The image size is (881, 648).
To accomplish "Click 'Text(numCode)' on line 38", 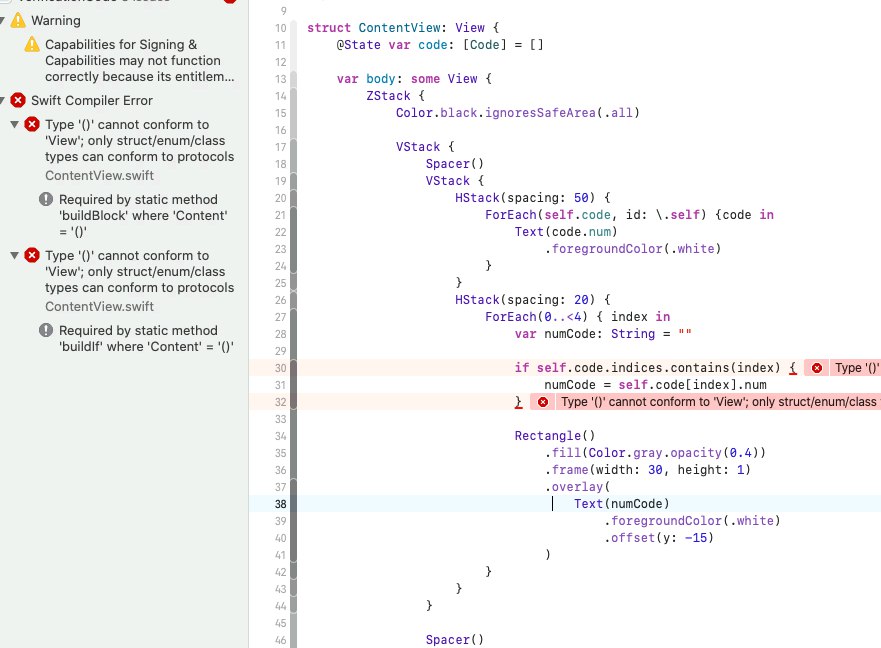I will point(621,504).
